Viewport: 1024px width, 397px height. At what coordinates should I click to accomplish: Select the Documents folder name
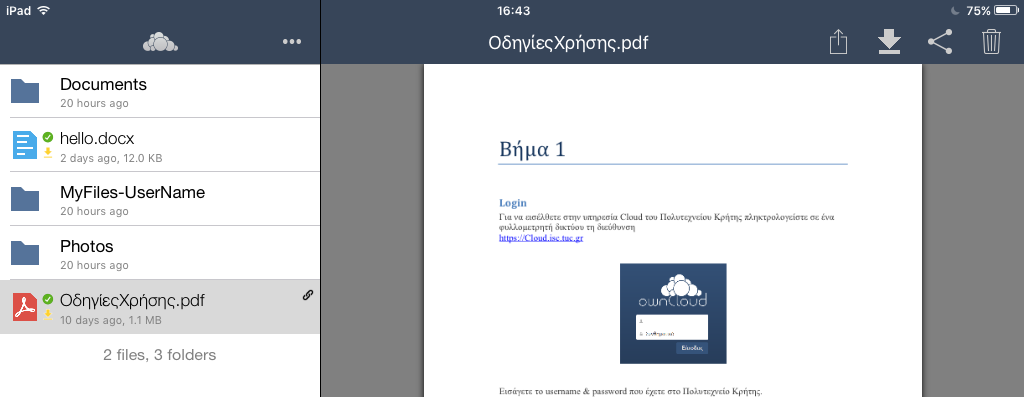[103, 84]
